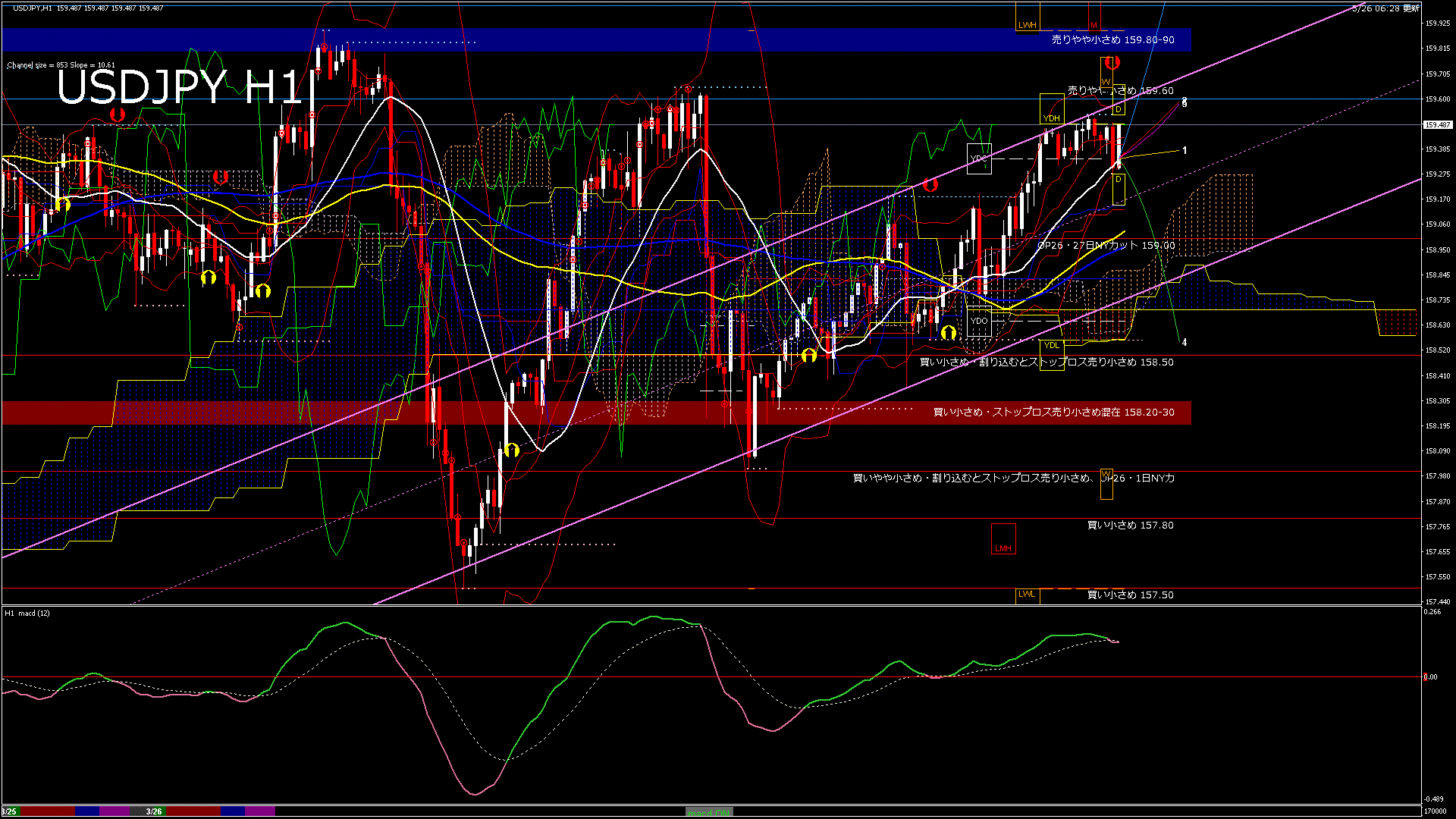Image resolution: width=1456 pixels, height=819 pixels.
Task: Click the 159.487 price tag on the right axis
Action: (x=1437, y=125)
